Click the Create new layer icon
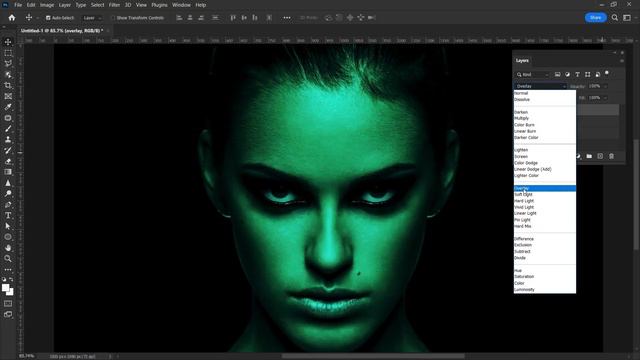 coord(600,156)
